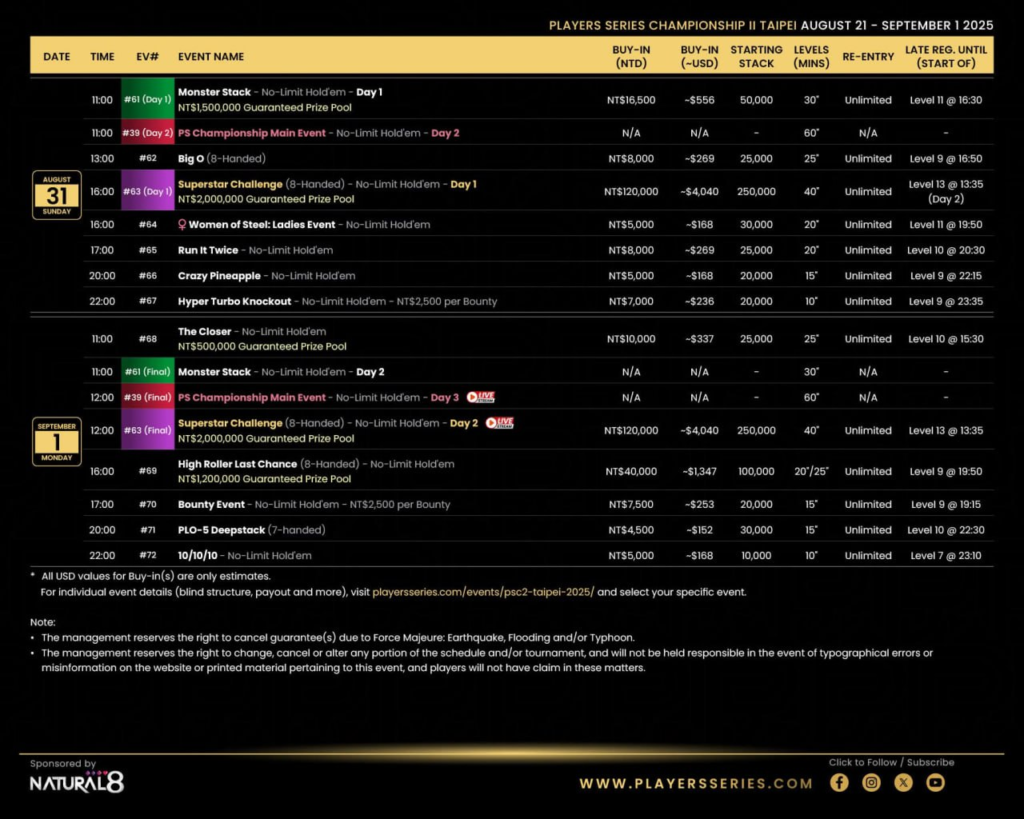Image resolution: width=1024 pixels, height=819 pixels.
Task: Click the Facebook follow icon
Action: [x=839, y=783]
